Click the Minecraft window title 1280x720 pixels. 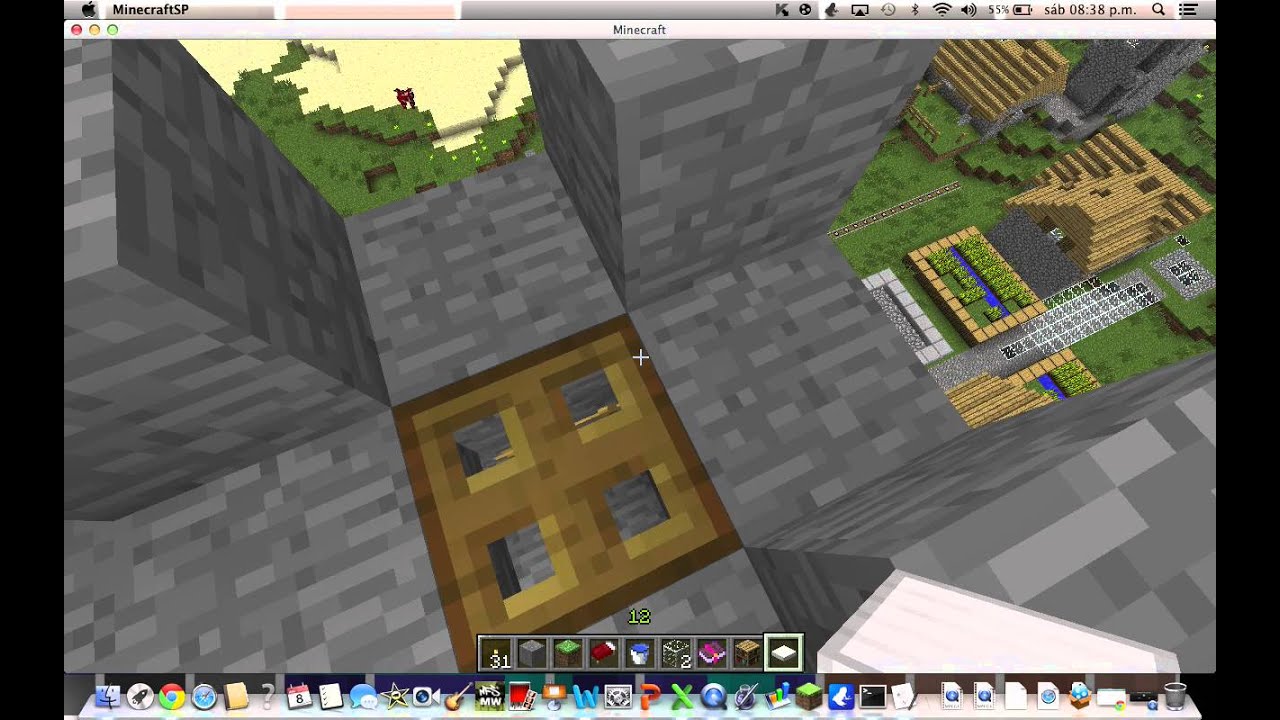tap(640, 29)
